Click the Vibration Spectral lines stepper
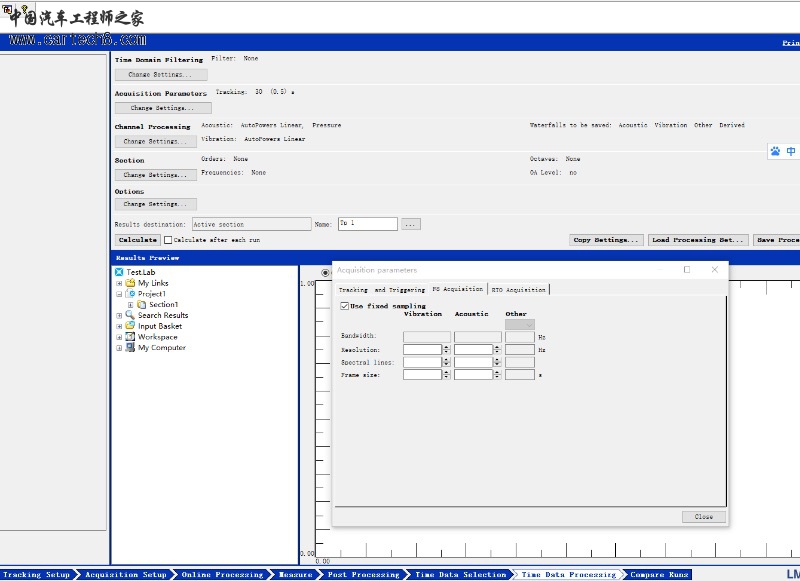The image size is (800, 581). click(x=446, y=362)
